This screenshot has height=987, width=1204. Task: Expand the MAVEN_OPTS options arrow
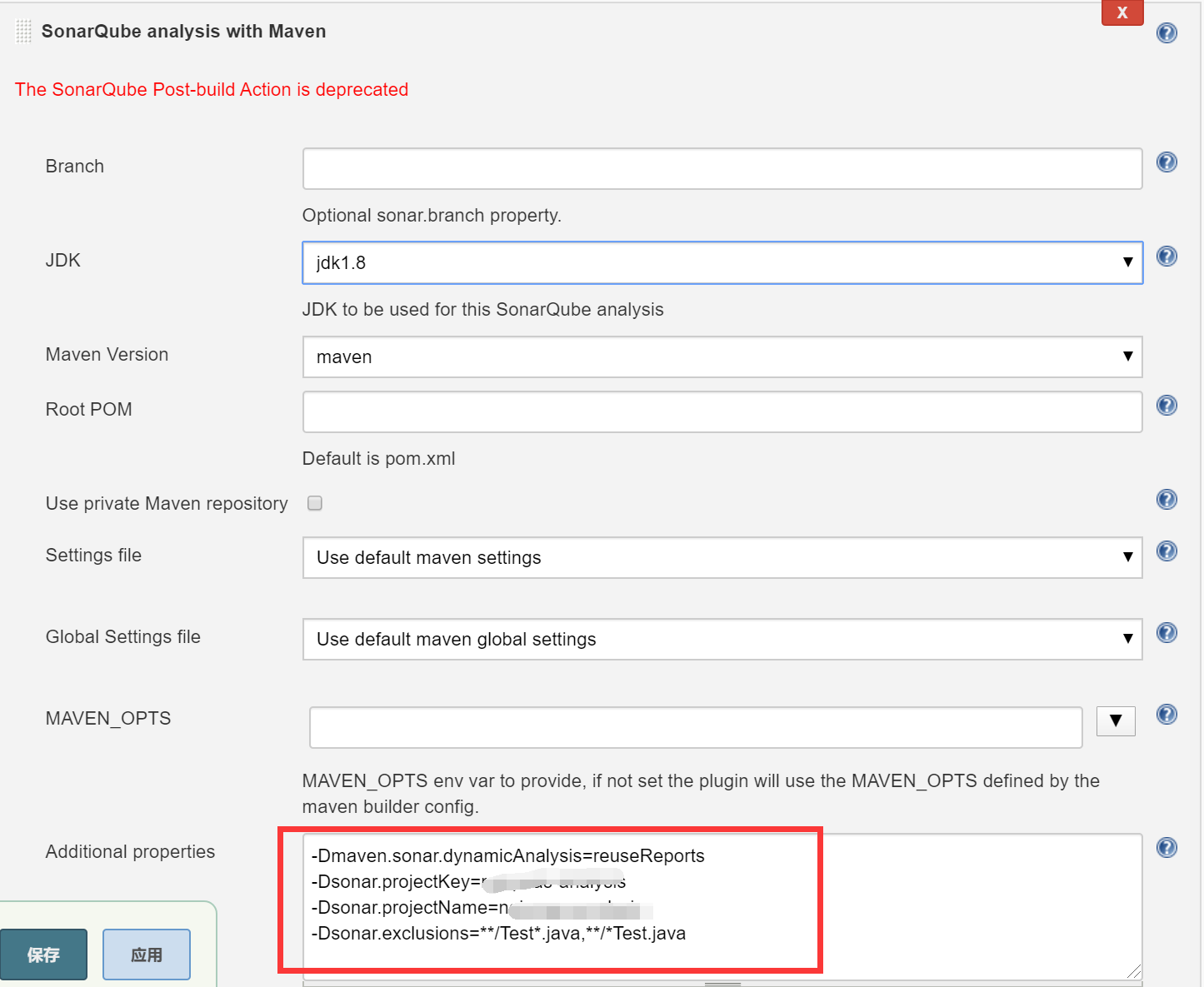coord(1116,721)
